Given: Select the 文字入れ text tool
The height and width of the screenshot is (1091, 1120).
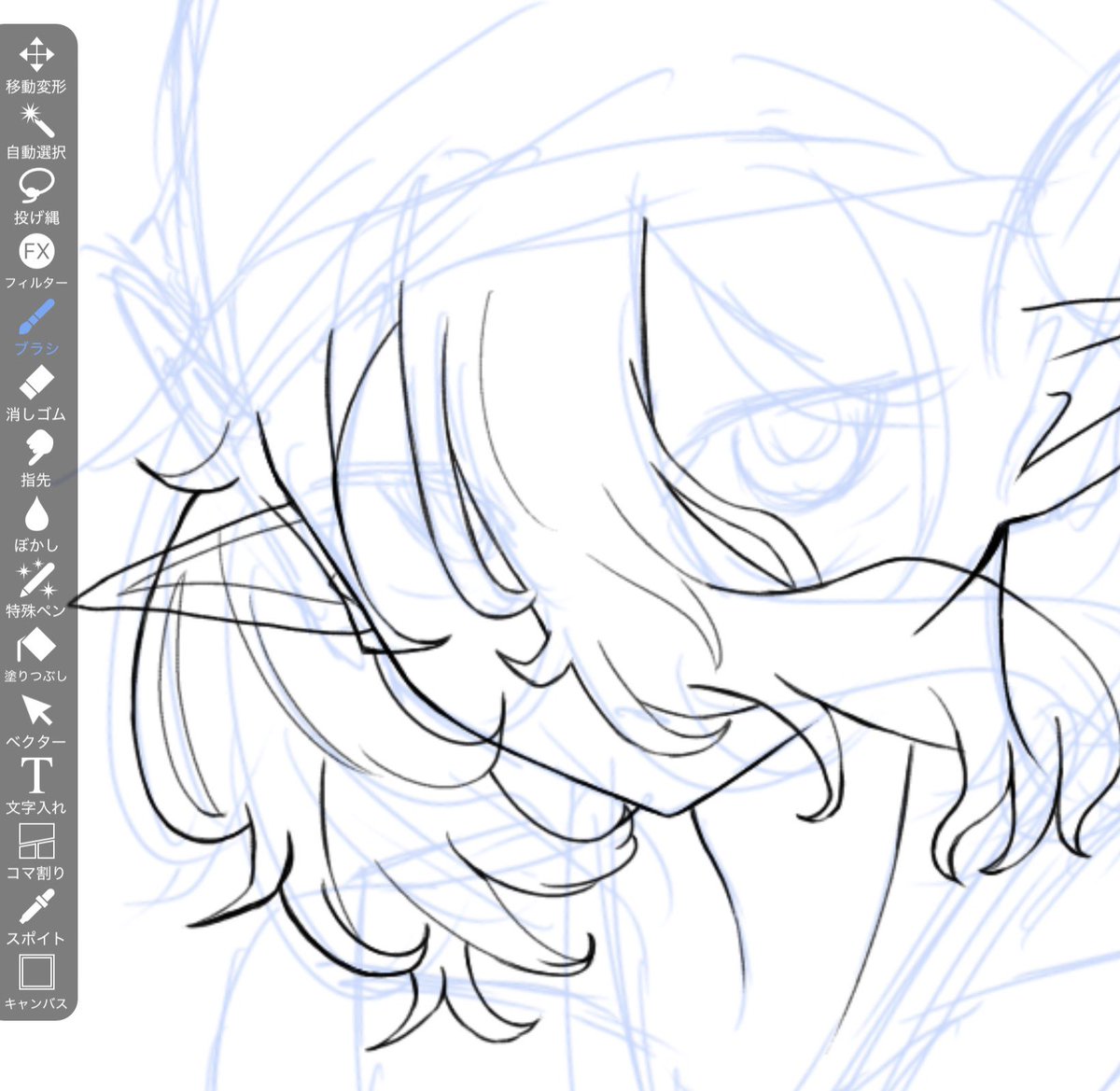Looking at the screenshot, I should 36,787.
